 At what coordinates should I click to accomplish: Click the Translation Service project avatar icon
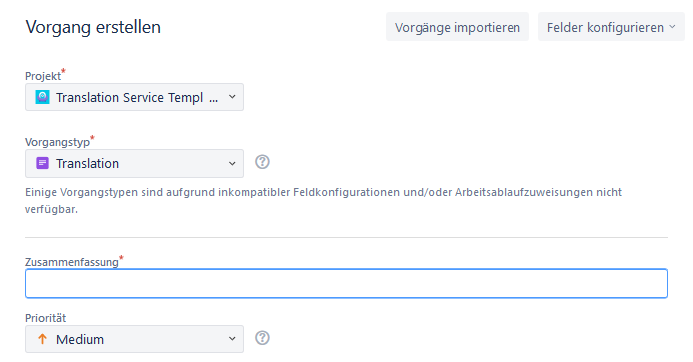point(42,97)
